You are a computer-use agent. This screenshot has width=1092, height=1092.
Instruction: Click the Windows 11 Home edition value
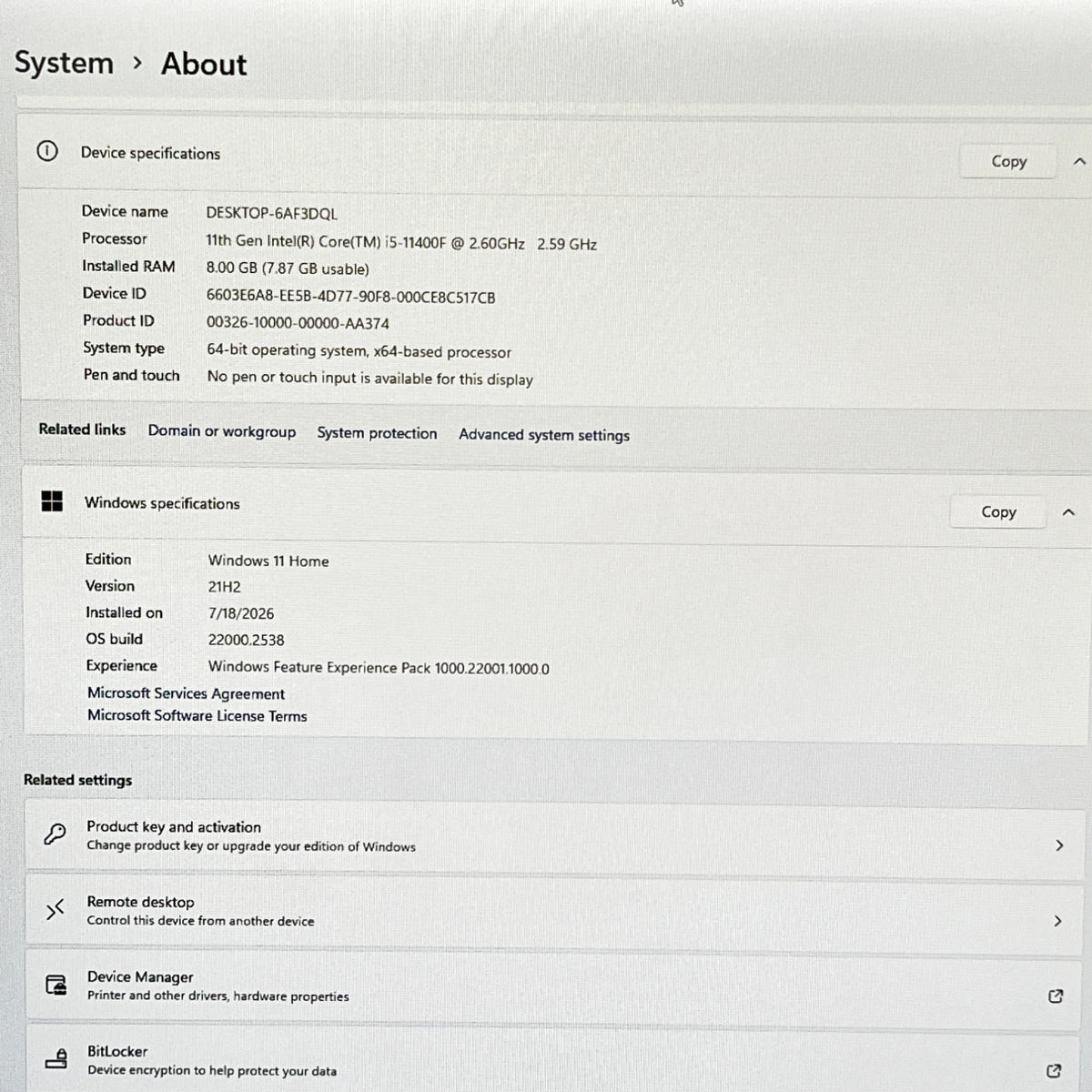tap(268, 561)
